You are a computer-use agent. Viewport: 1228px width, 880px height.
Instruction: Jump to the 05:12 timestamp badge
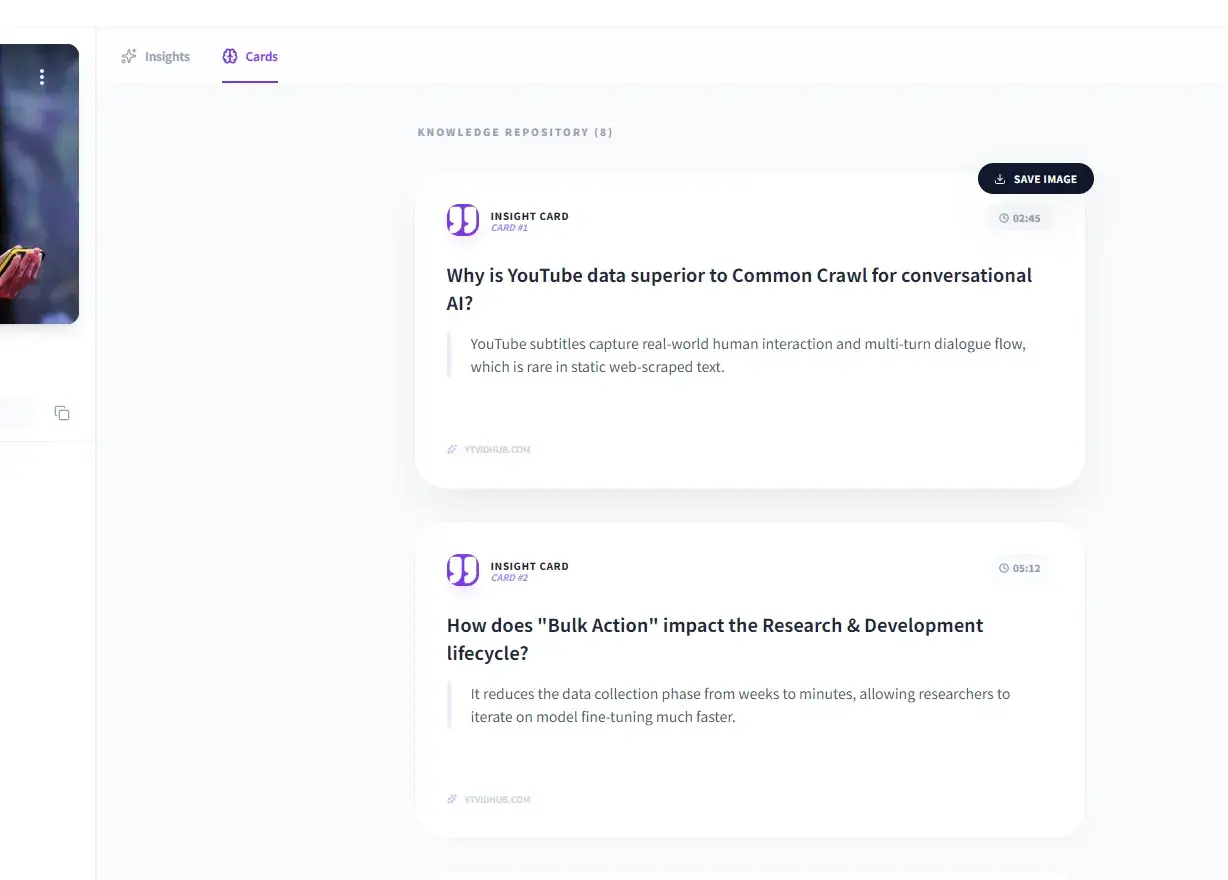pyautogui.click(x=1020, y=568)
